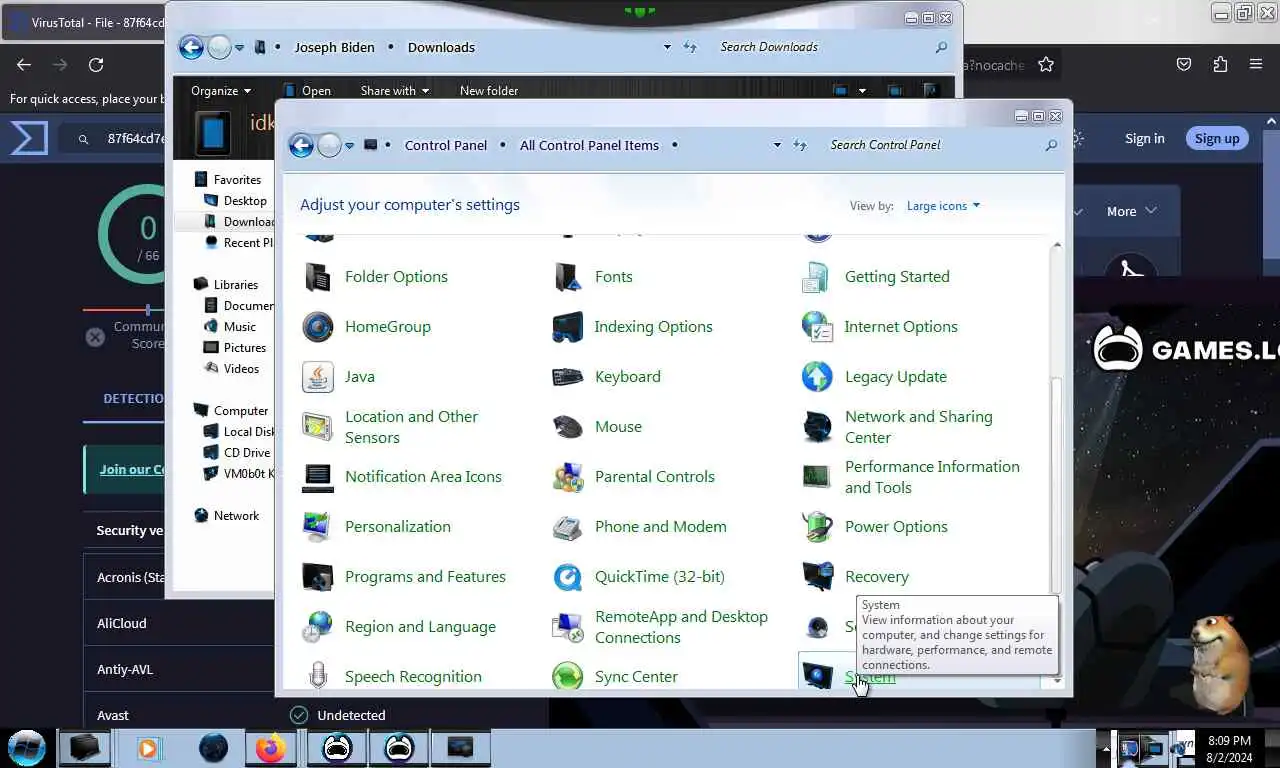This screenshot has height=768, width=1280.
Task: Open Phone and Modem
Action: pos(640,527)
